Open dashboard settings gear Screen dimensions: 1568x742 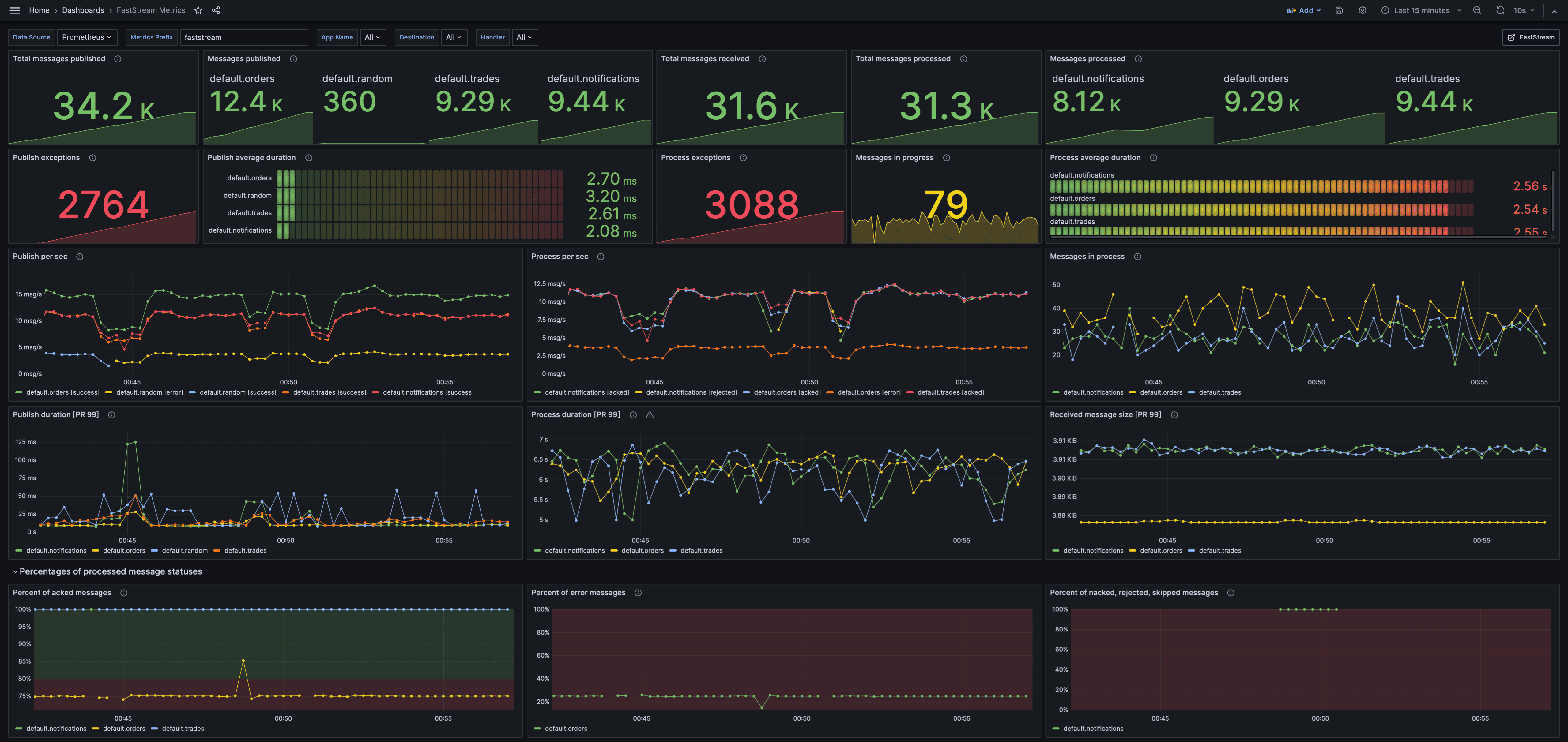pyautogui.click(x=1362, y=10)
